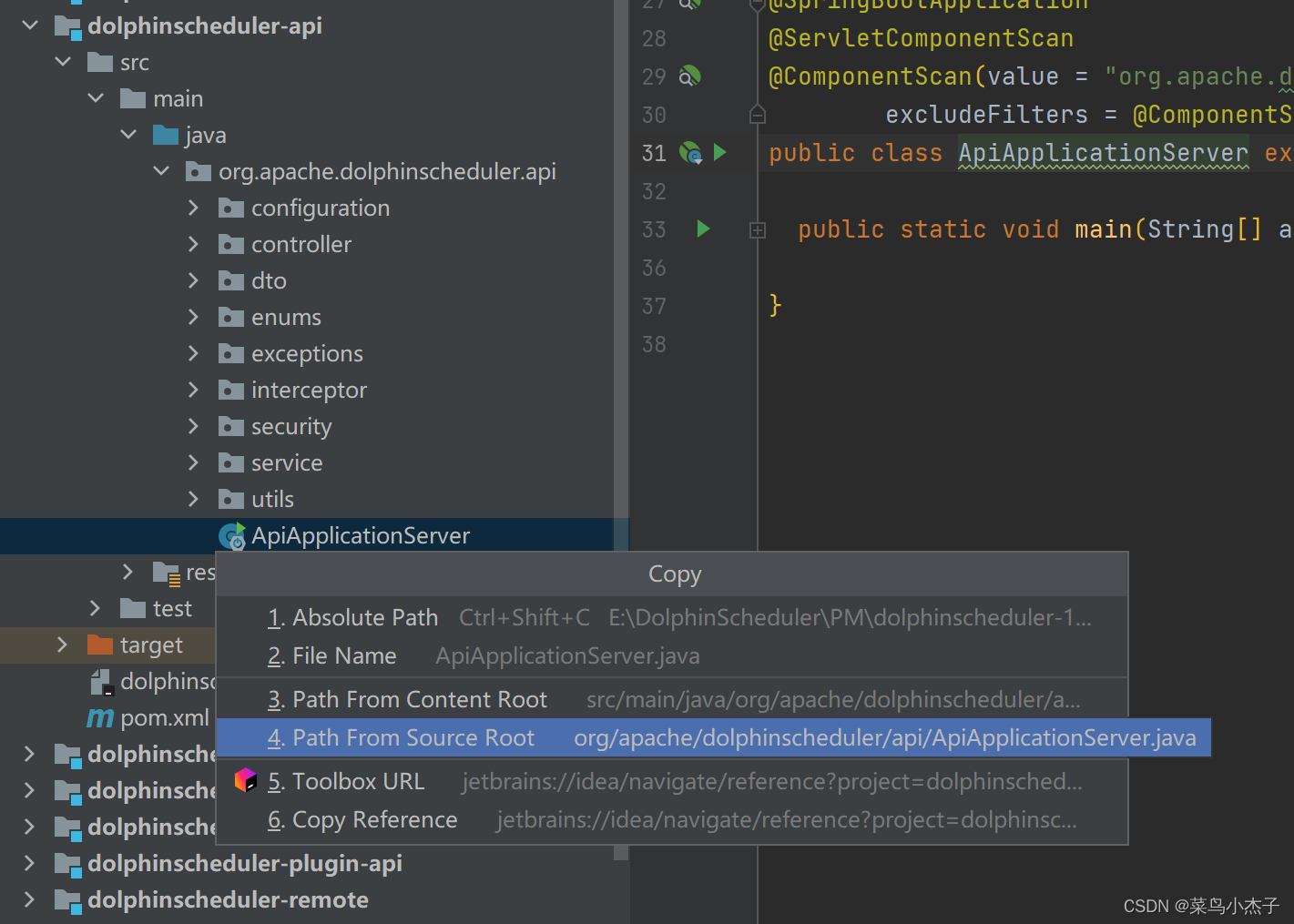
Task: Click the service package icon
Action: pyautogui.click(x=230, y=462)
